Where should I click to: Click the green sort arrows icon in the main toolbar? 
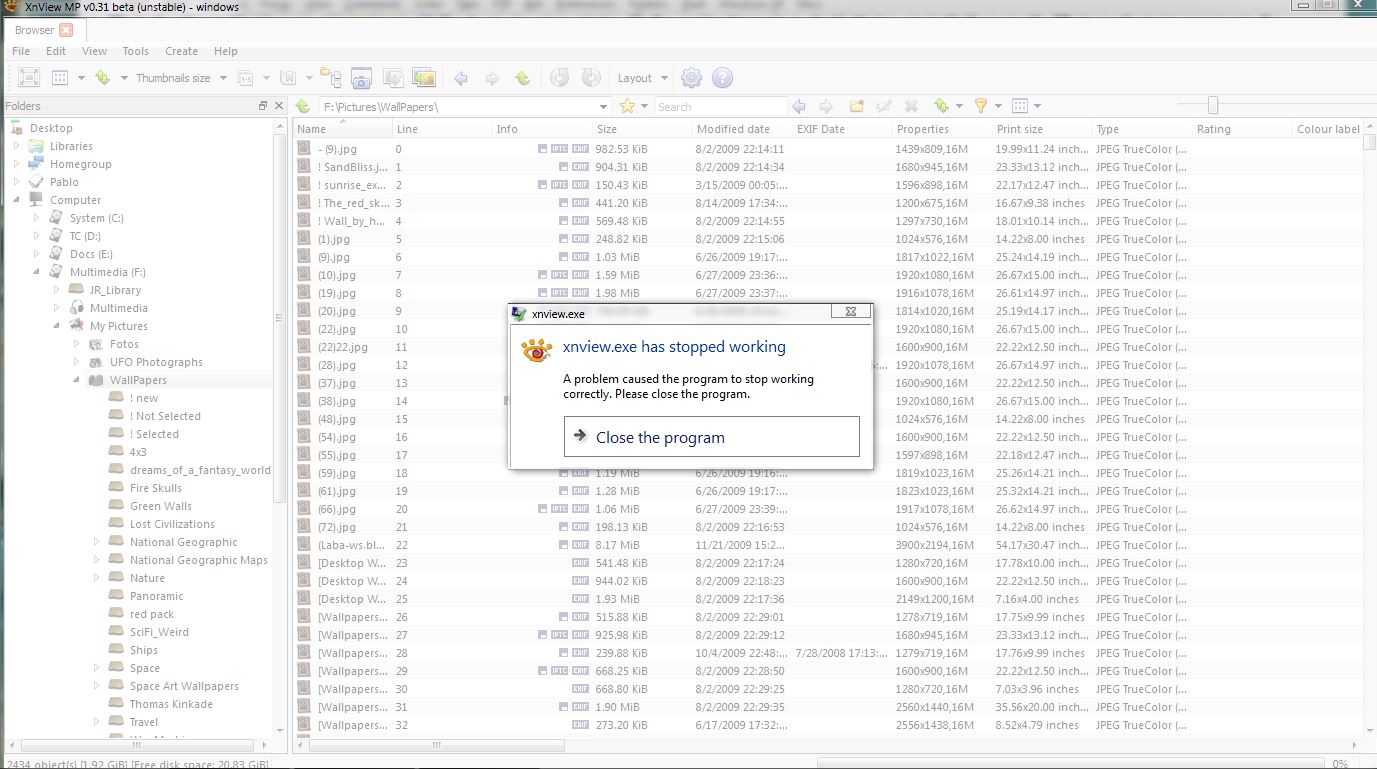coord(102,78)
